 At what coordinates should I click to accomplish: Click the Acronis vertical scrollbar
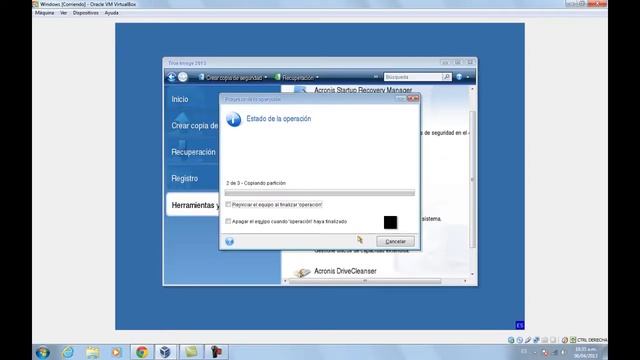coord(473,180)
